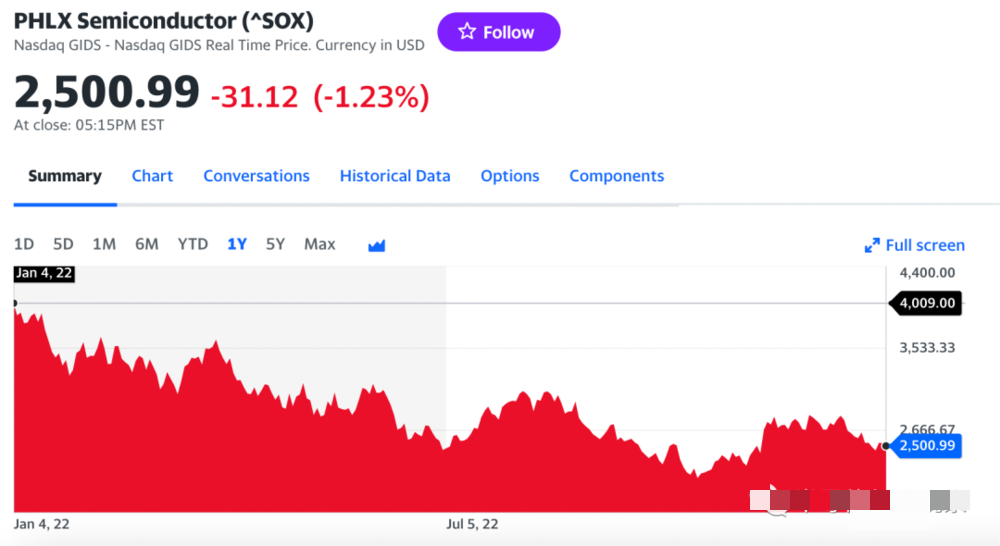Open the Full screen link
The image size is (1000, 546).
click(x=925, y=246)
